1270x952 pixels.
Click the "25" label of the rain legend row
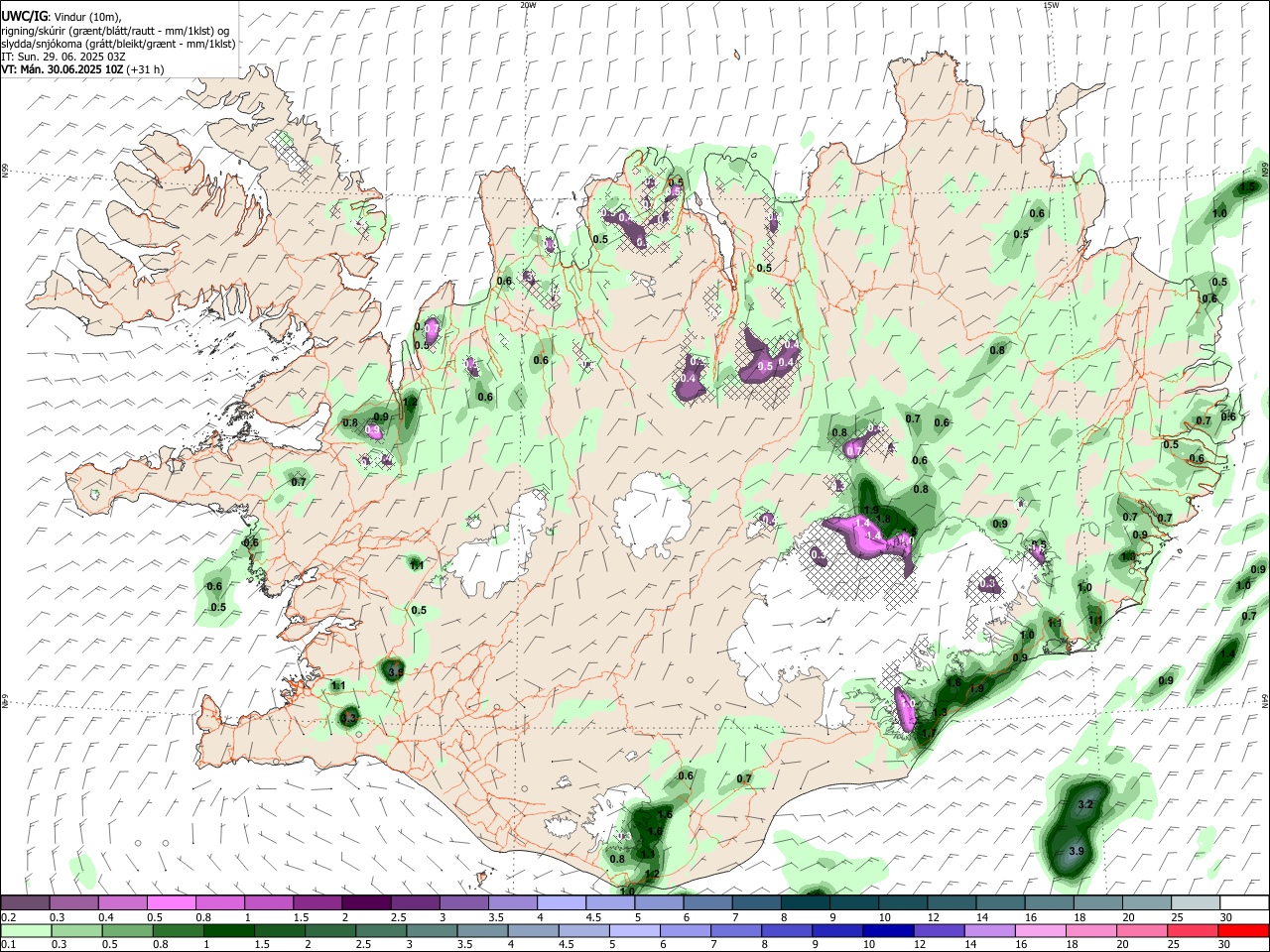pos(1173,944)
